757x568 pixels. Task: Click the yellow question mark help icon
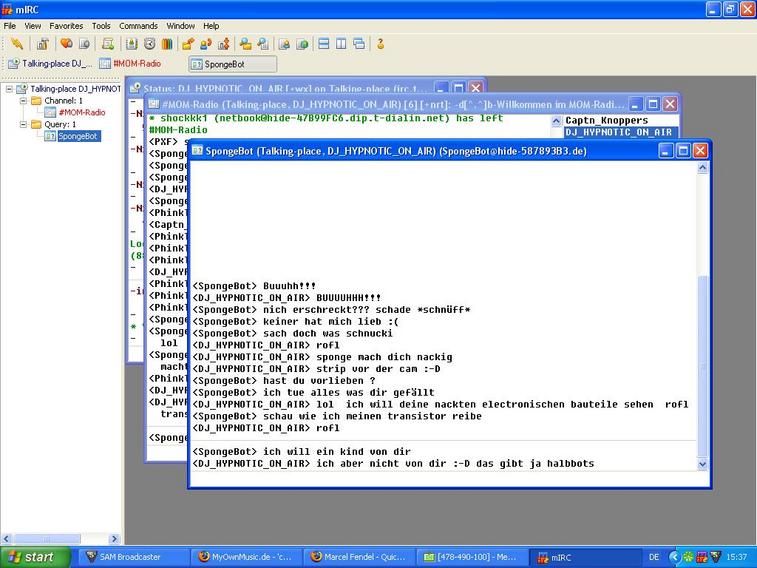[380, 44]
